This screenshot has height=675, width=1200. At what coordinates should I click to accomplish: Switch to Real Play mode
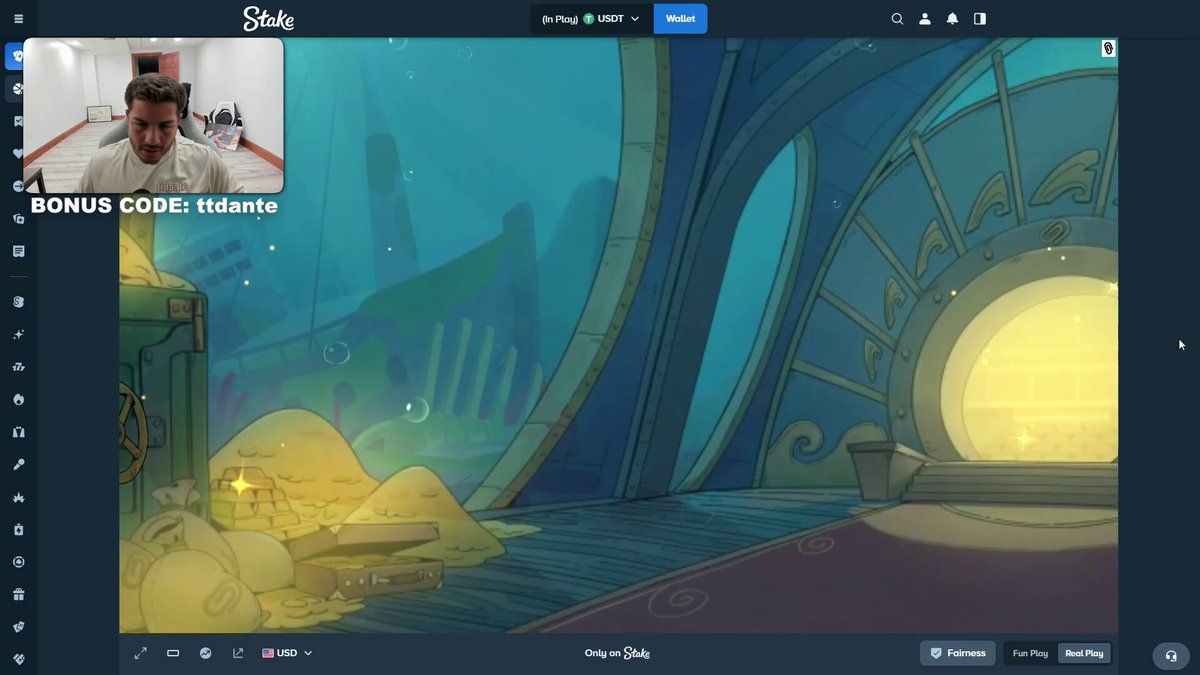tap(1084, 654)
